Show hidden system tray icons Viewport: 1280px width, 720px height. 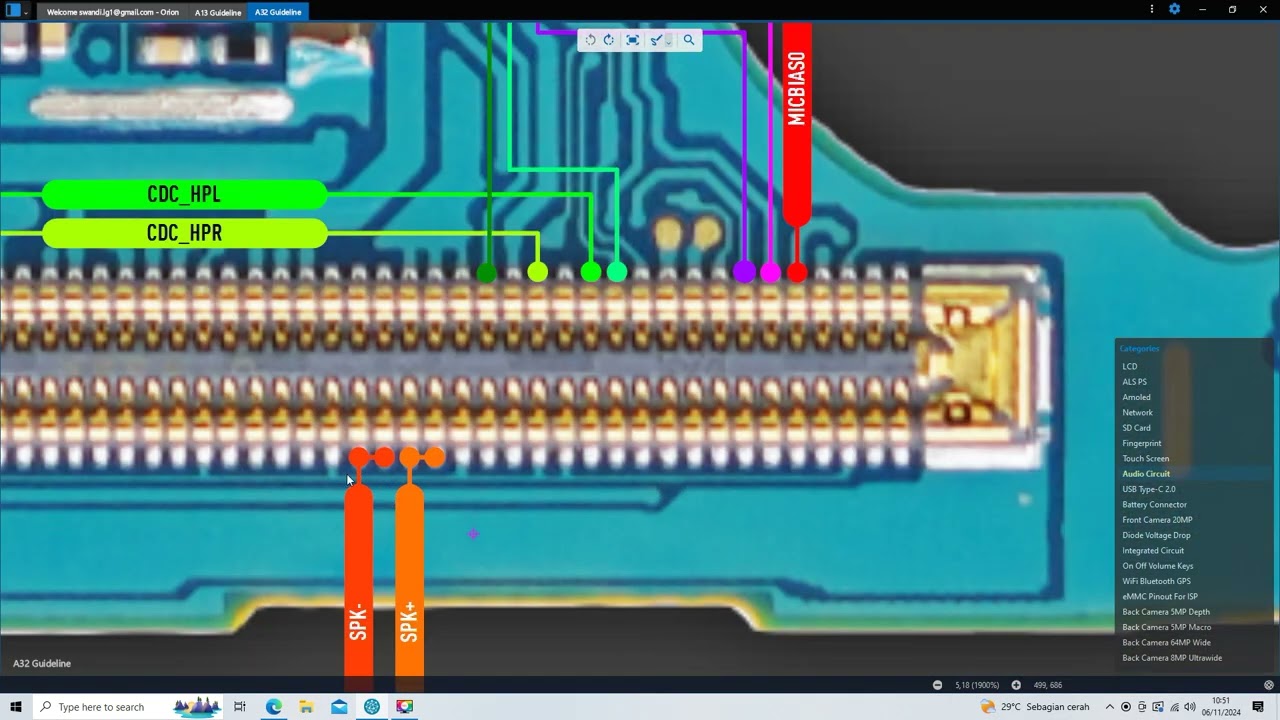[1109, 707]
